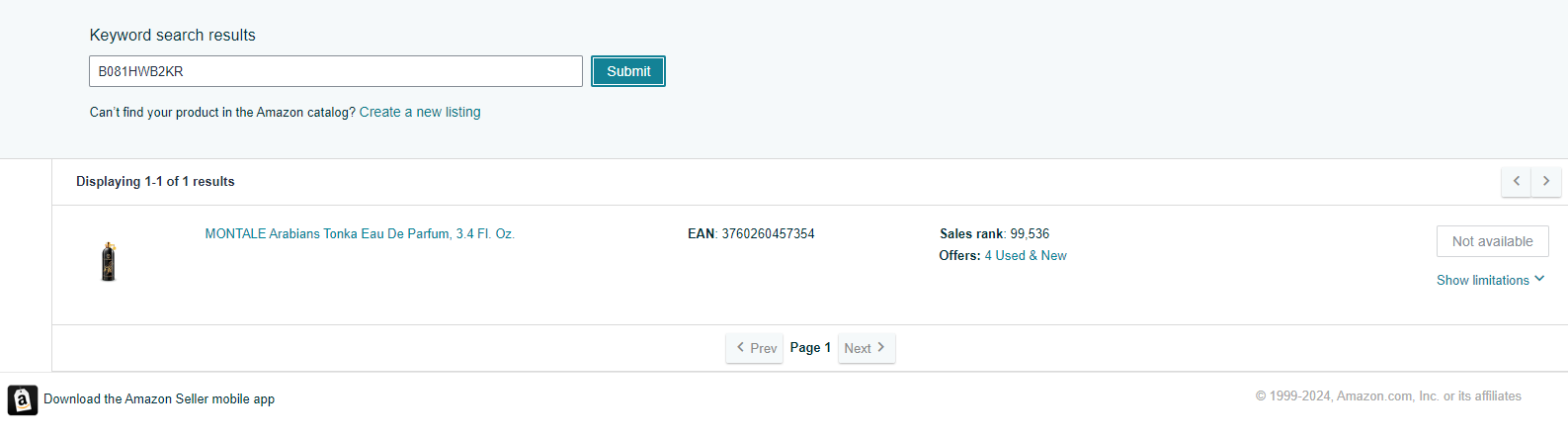Submit the keyword search

tap(628, 71)
